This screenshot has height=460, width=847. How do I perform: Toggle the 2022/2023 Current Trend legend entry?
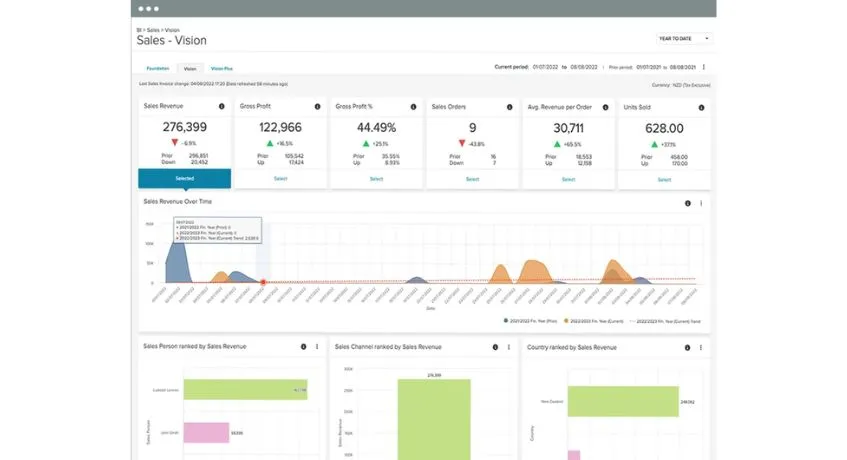[665, 321]
